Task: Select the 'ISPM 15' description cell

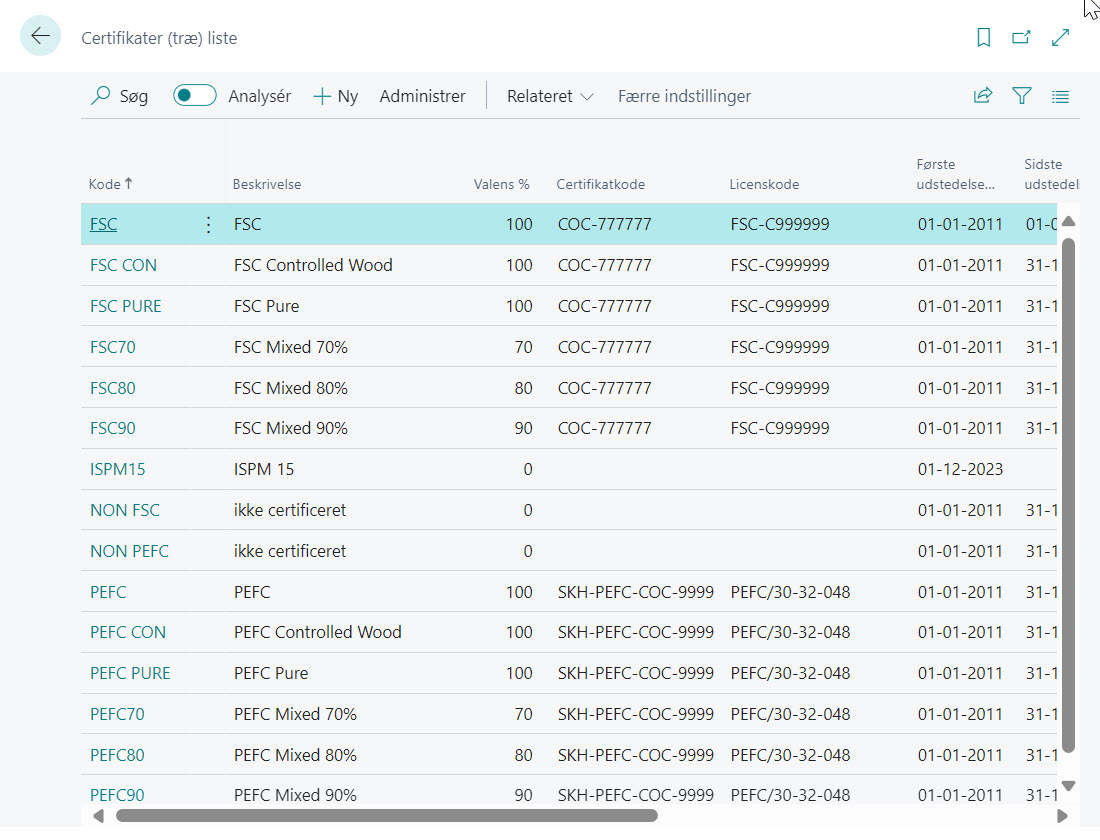Action: pos(264,469)
